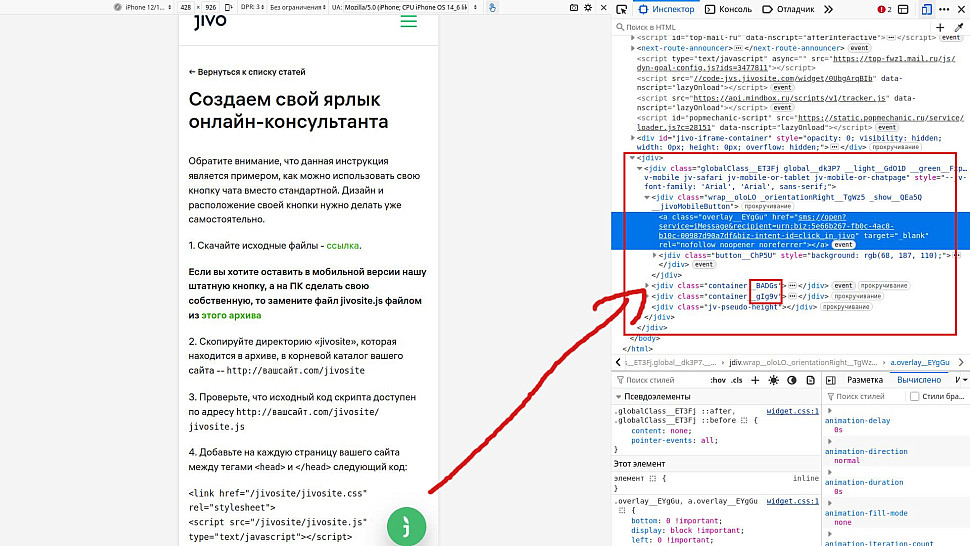The height and width of the screenshot is (546, 970).
Task: Add a new node with plus icon
Action: click(x=940, y=27)
